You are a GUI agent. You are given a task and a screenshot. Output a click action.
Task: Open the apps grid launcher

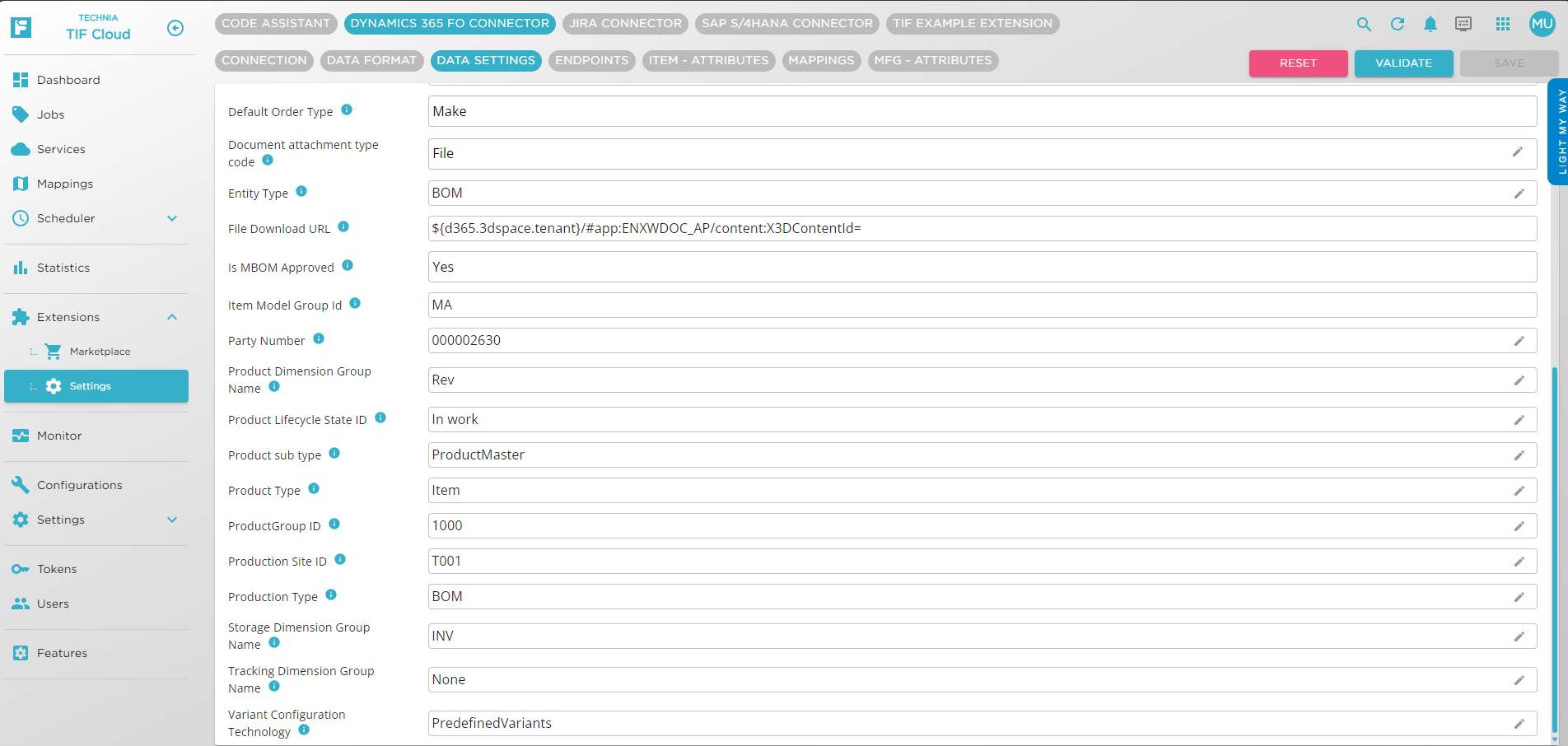[x=1503, y=25]
